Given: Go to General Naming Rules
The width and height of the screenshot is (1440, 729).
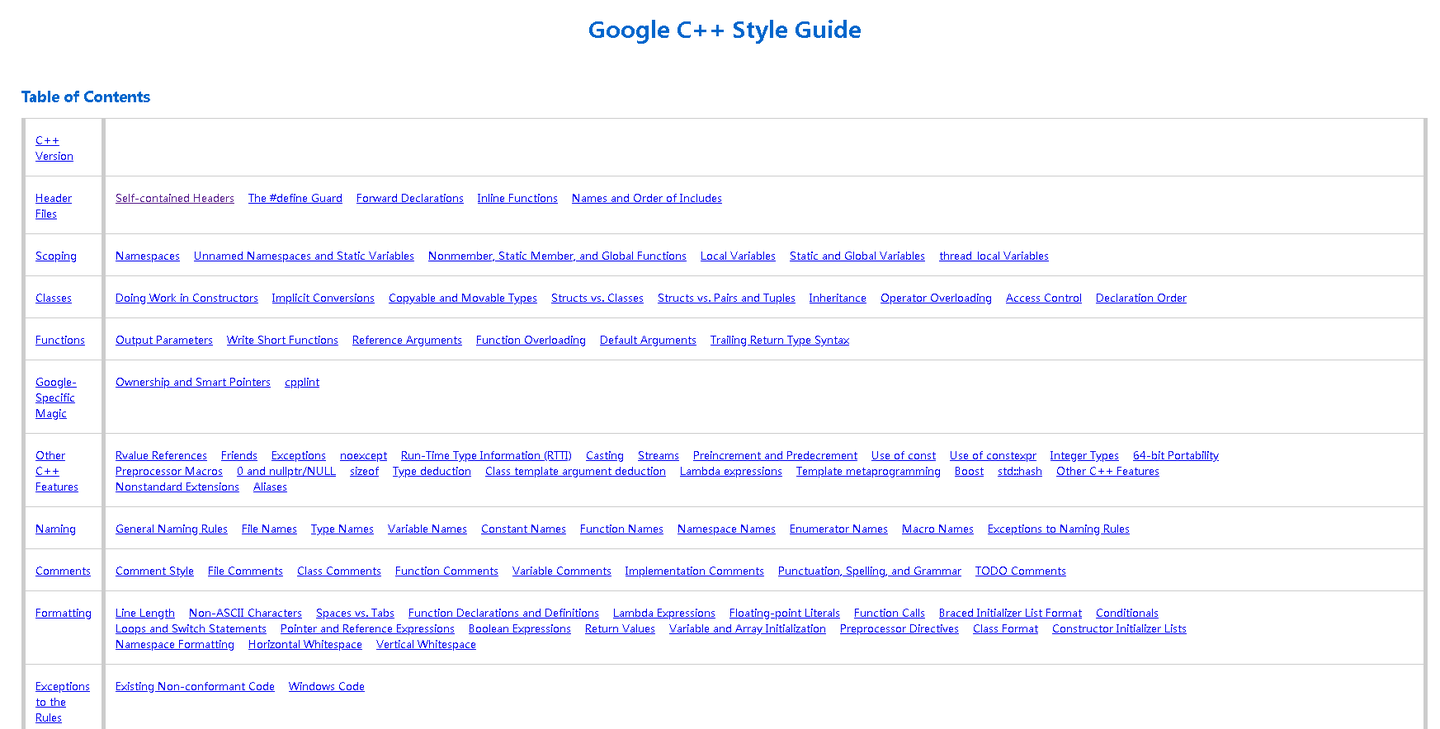Looking at the screenshot, I should (x=171, y=529).
